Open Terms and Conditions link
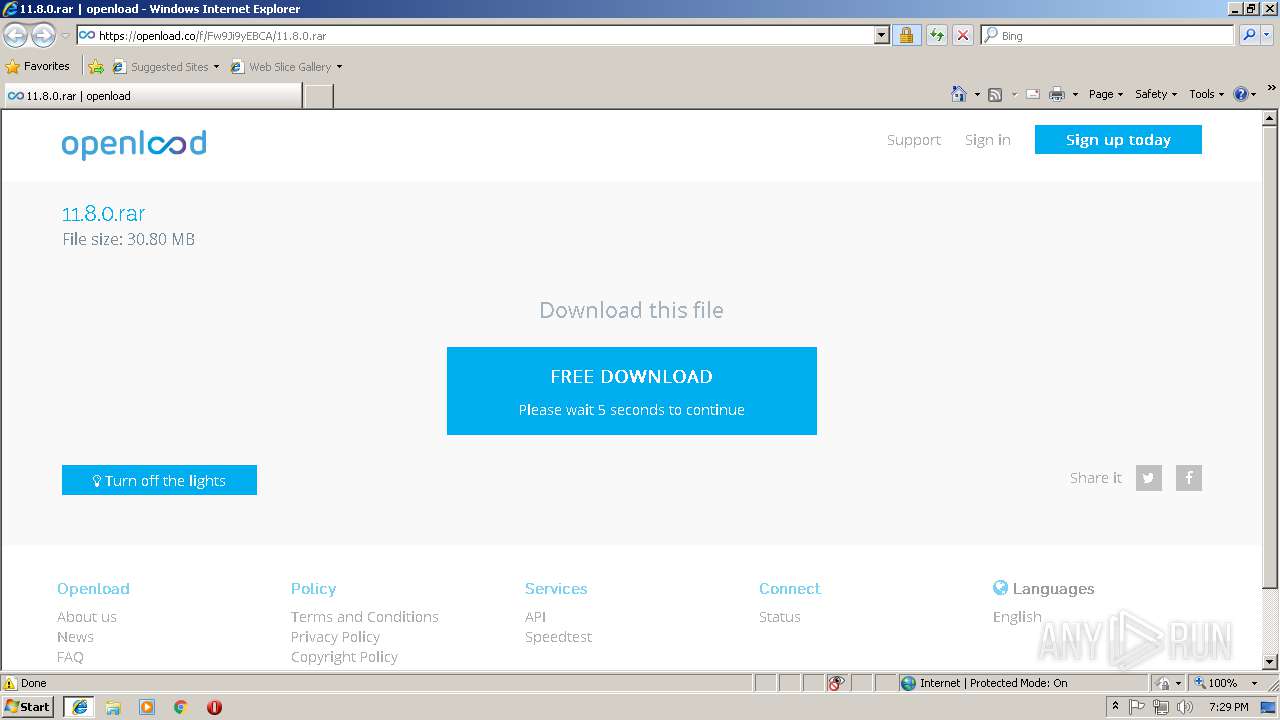Viewport: 1280px width, 720px height. click(365, 617)
